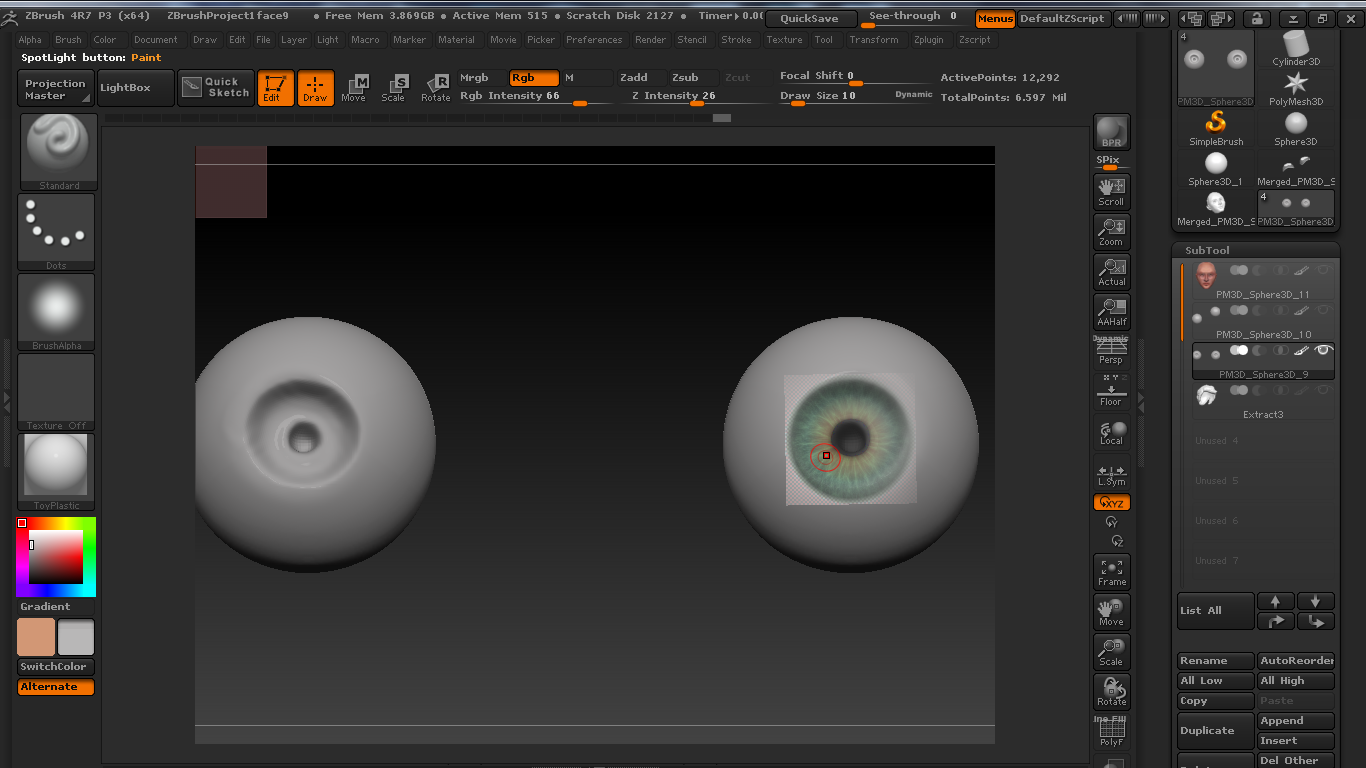Click the List All button

coord(1216,611)
